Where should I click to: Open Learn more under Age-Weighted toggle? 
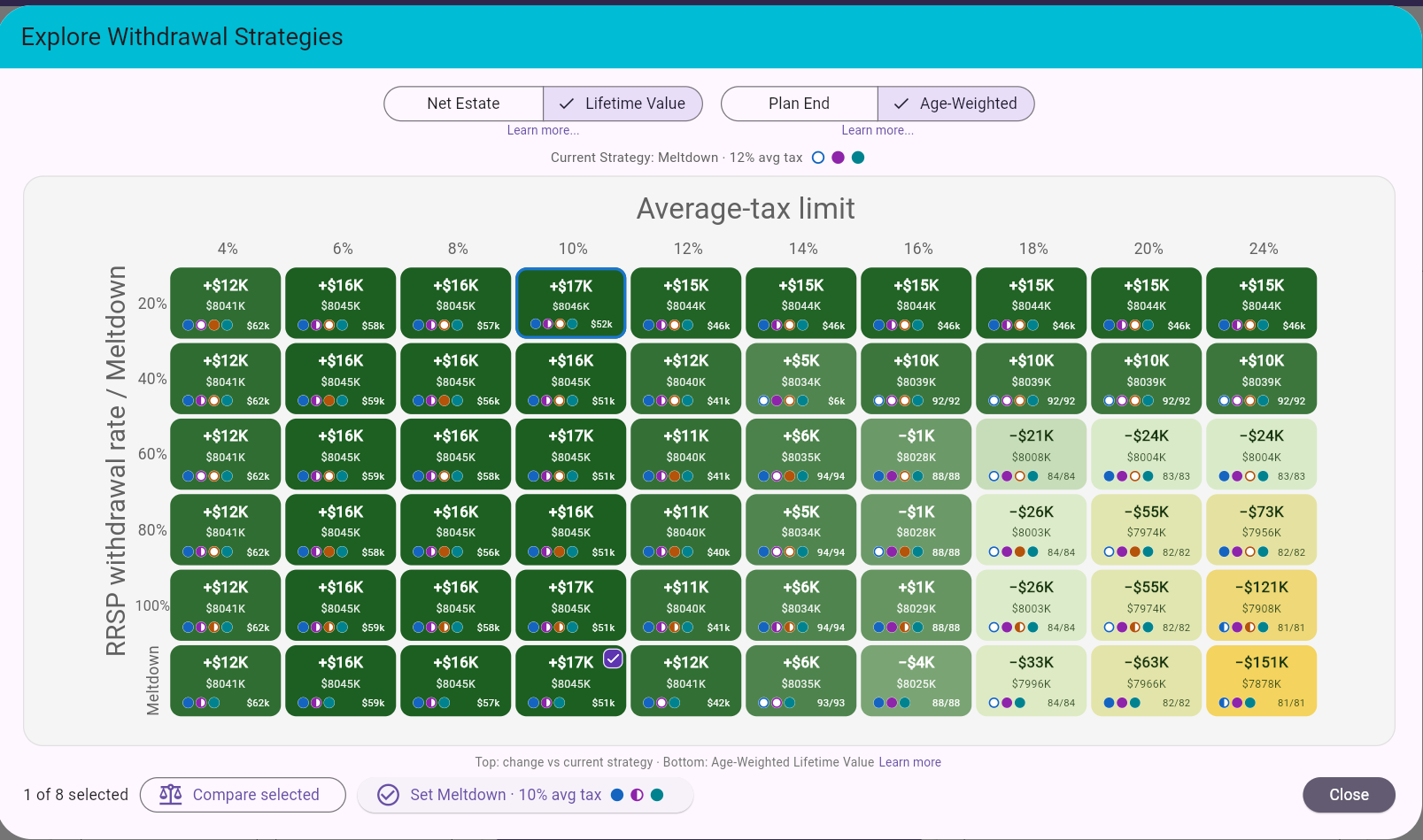878,130
